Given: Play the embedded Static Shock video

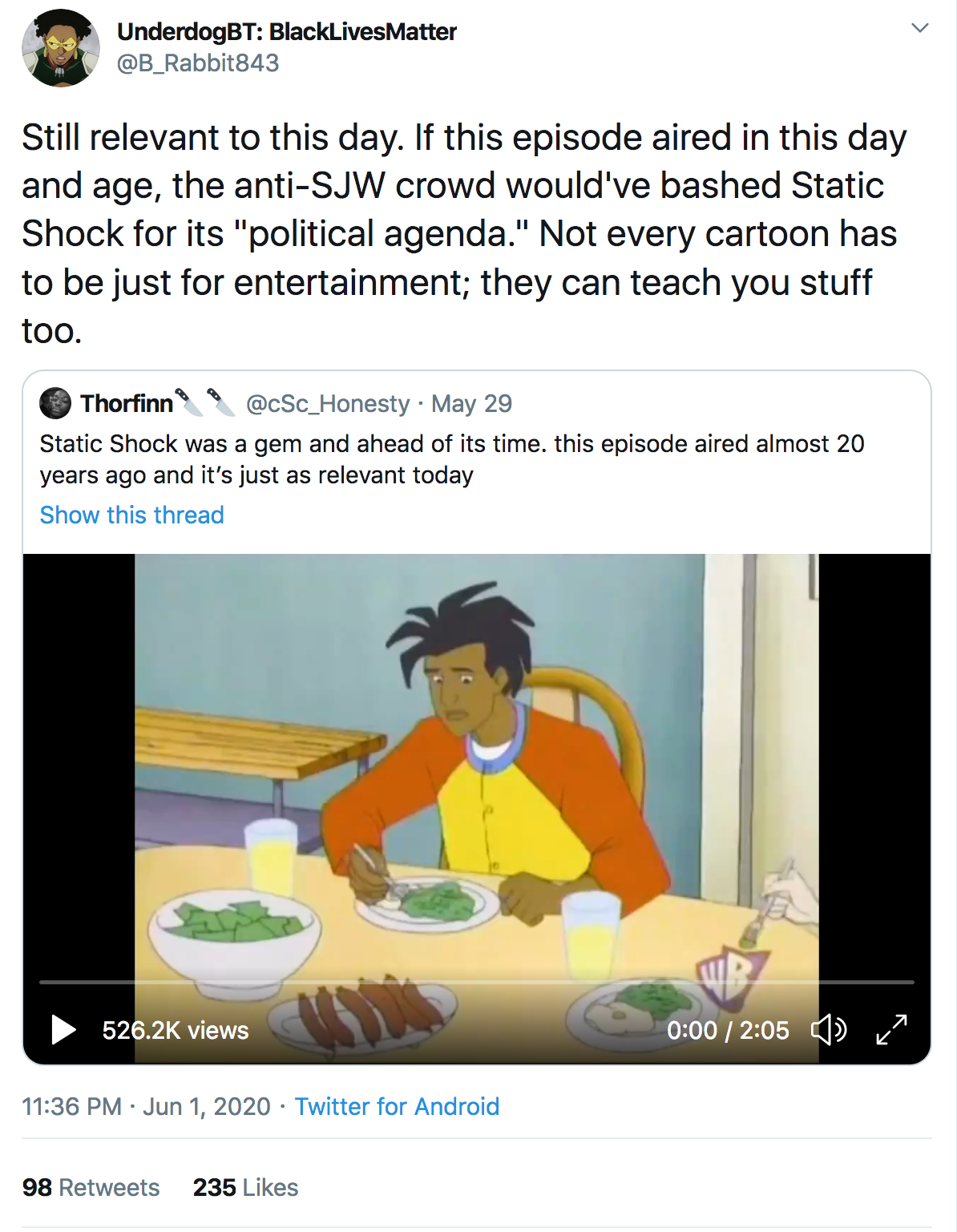Looking at the screenshot, I should pos(63,1030).
